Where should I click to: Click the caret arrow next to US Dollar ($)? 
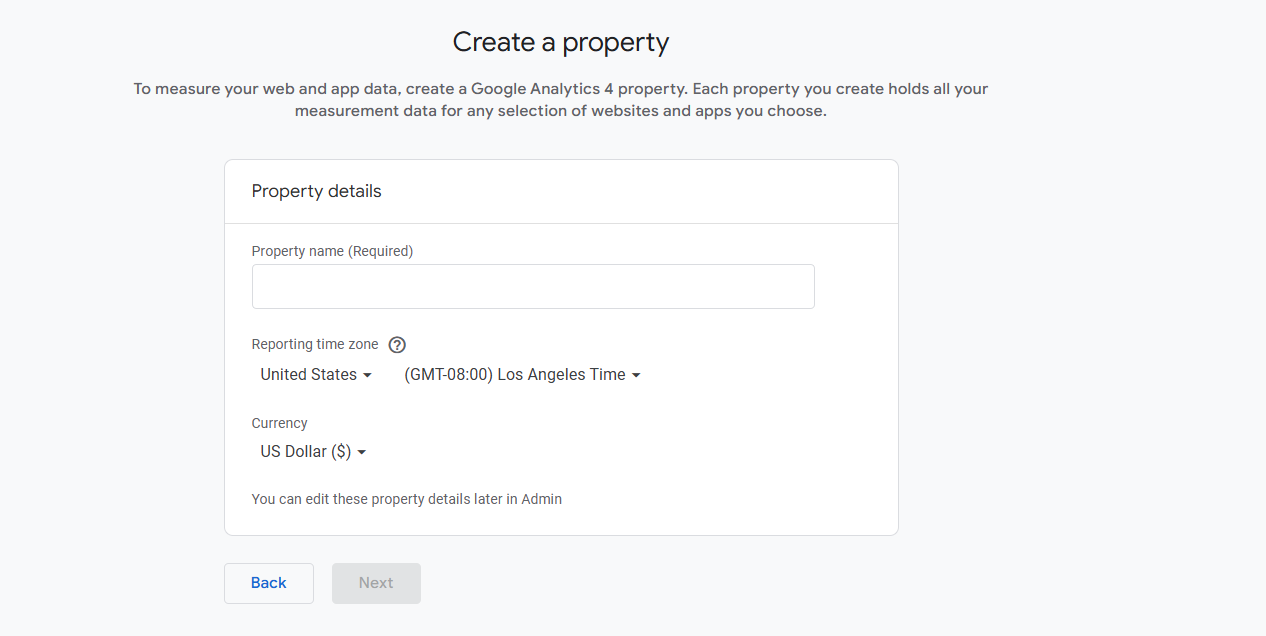(362, 452)
